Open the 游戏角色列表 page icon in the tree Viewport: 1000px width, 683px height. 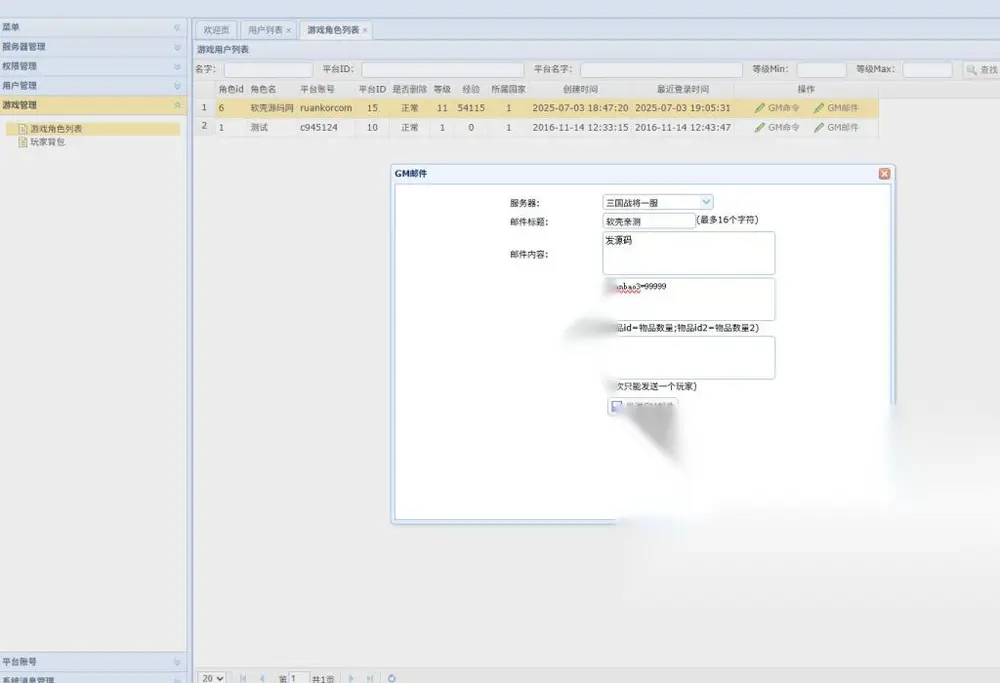[x=23, y=129]
